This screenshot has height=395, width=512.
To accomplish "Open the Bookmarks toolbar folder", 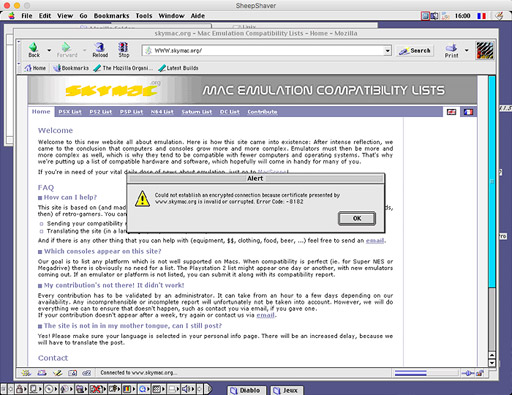I will [x=71, y=68].
